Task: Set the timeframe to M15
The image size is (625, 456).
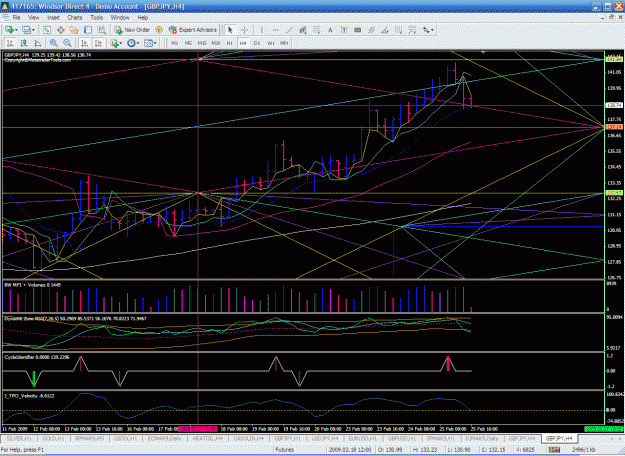Action: [202, 43]
